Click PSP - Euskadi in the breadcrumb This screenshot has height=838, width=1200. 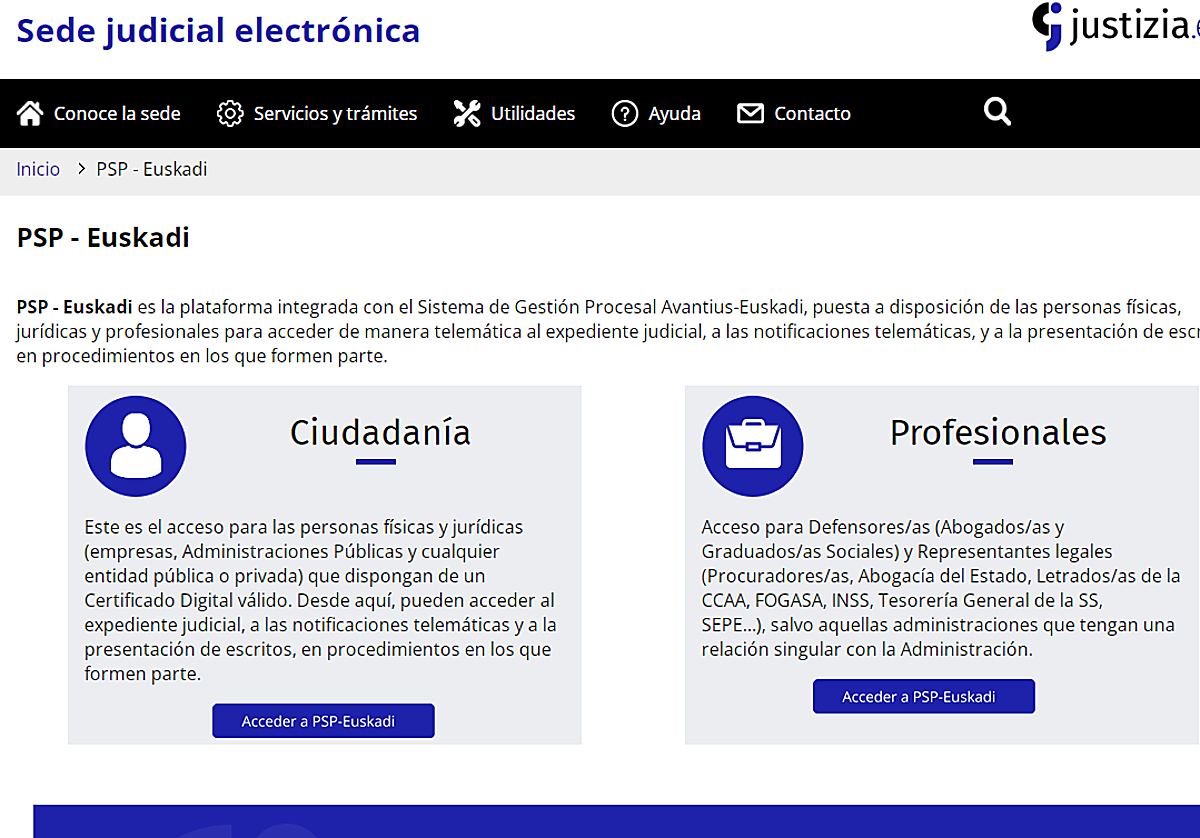coord(151,168)
